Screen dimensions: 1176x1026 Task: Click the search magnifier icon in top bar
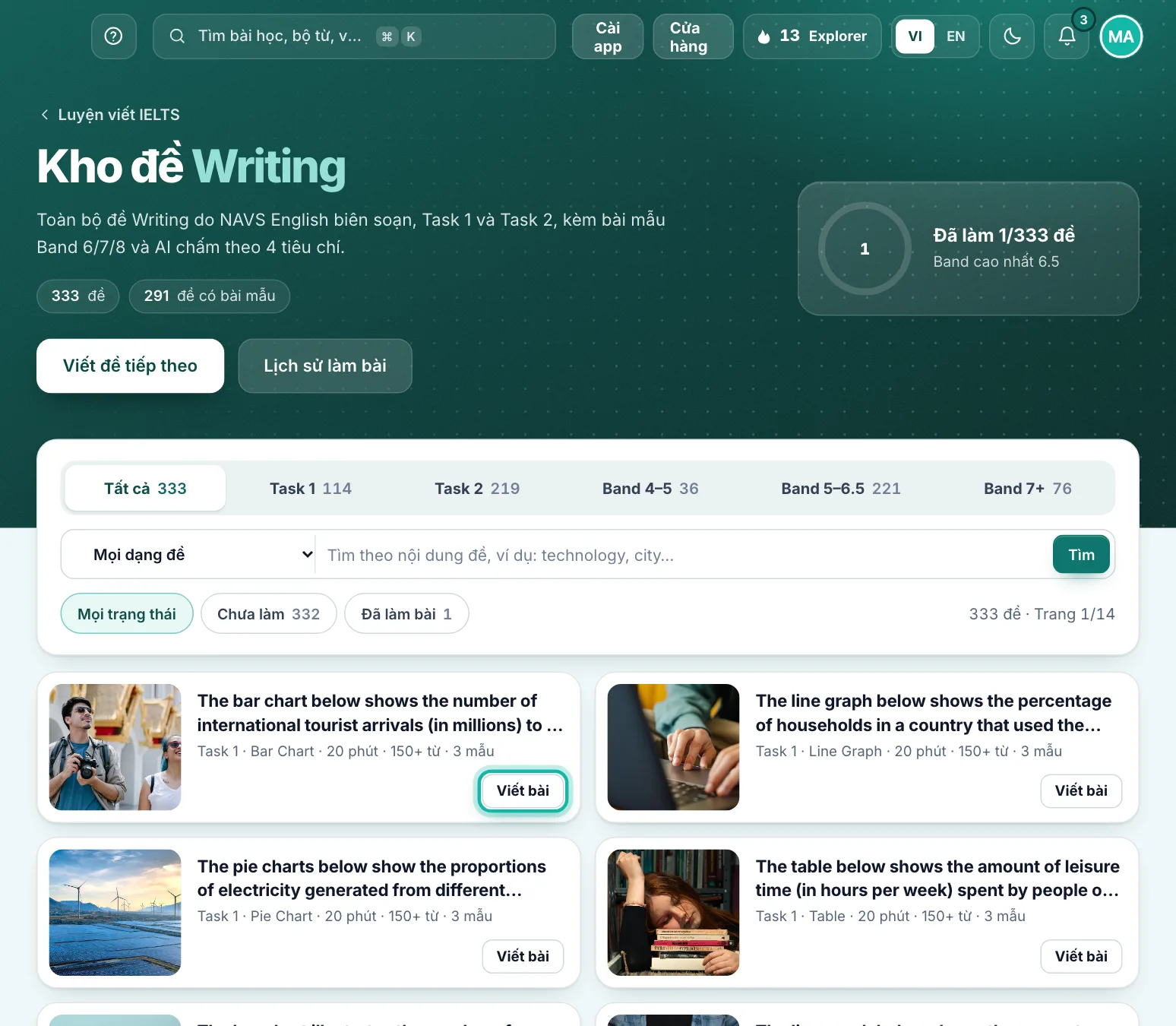pos(177,36)
